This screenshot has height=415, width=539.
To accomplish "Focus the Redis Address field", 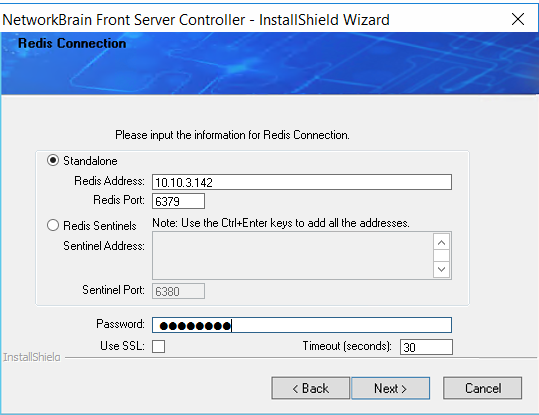I will [302, 182].
